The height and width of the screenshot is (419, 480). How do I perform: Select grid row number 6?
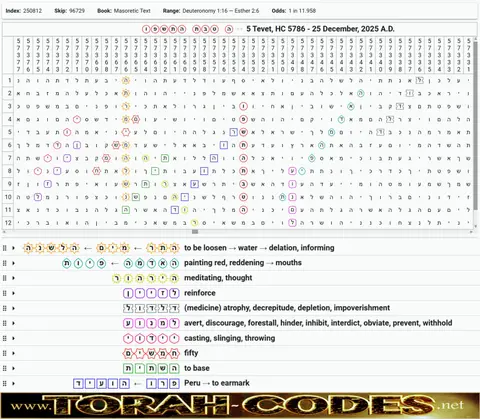point(9,145)
